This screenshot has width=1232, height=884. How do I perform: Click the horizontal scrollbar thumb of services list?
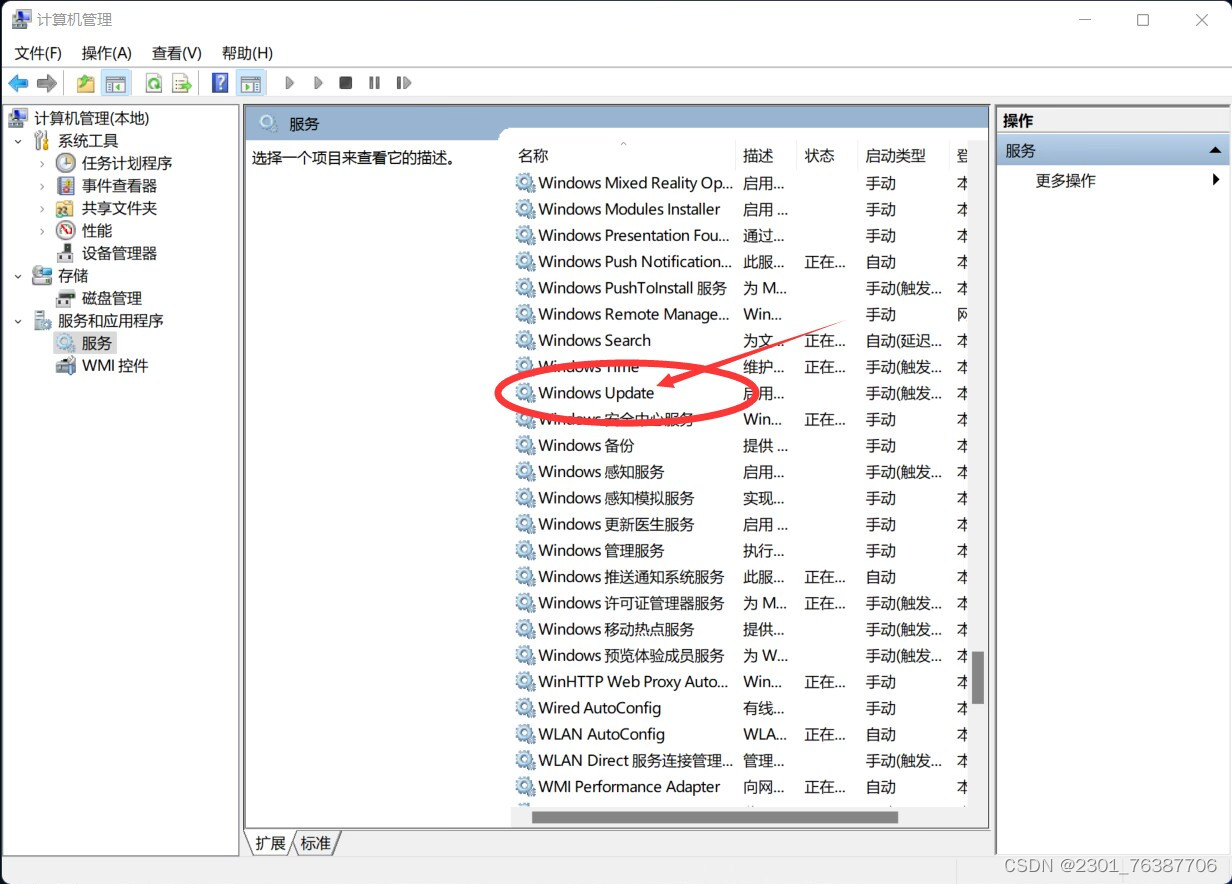715,817
